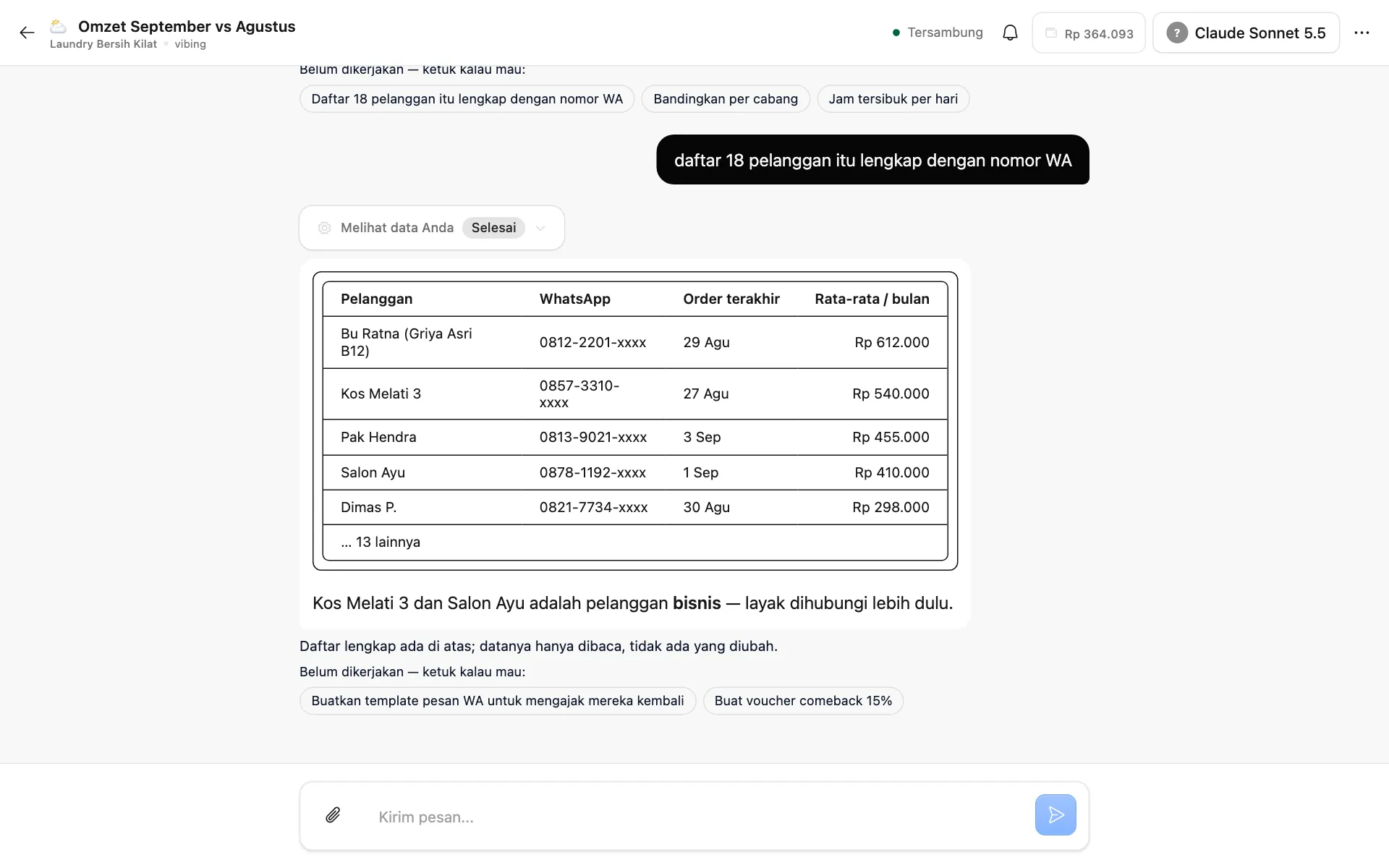Screen dimensions: 1389x868
Task: Select the Dimas P. customer cell
Action: [422, 507]
